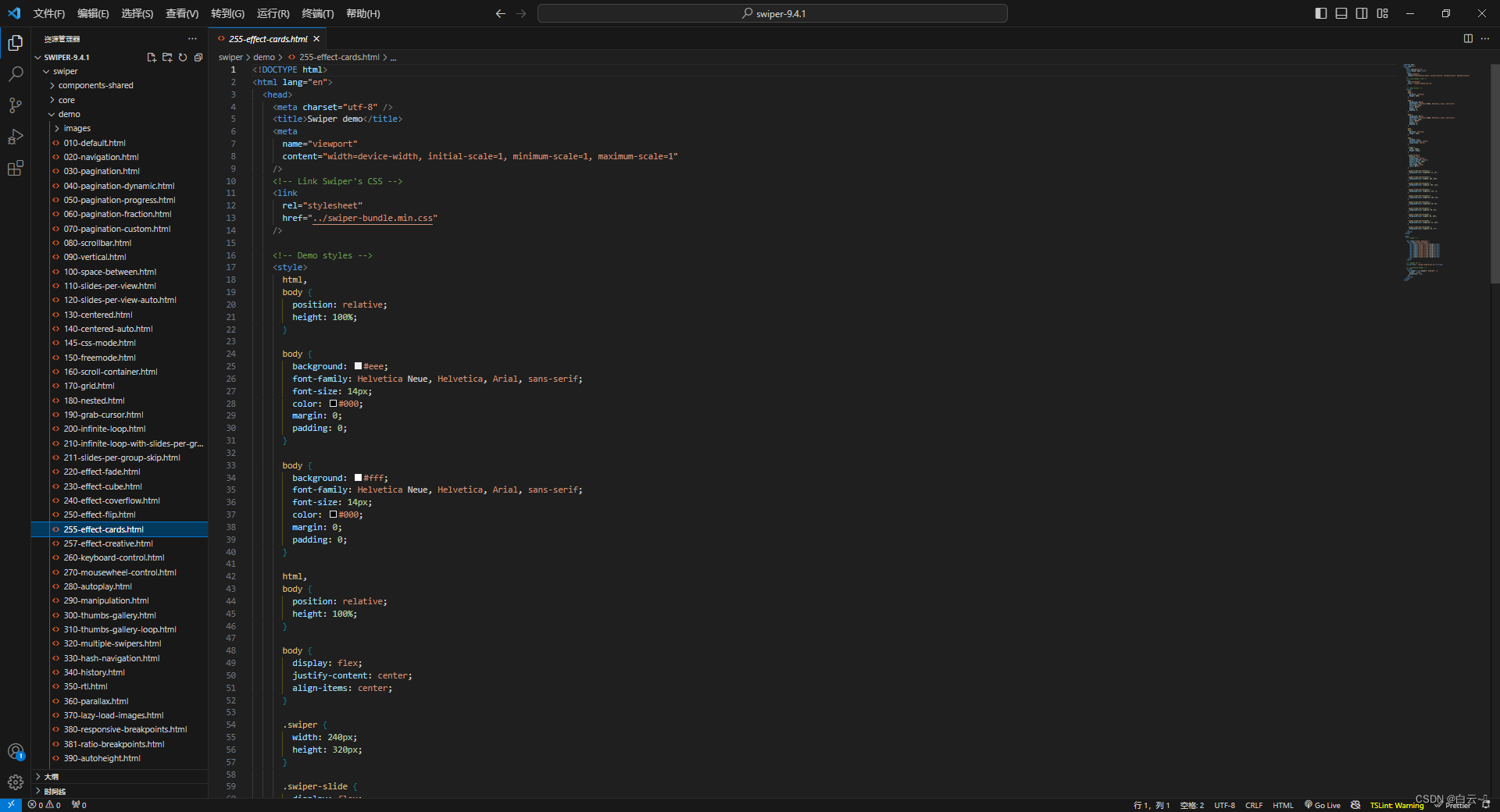Open the Explorer view in activity bar
Image resolution: width=1500 pixels, height=812 pixels.
click(x=15, y=43)
